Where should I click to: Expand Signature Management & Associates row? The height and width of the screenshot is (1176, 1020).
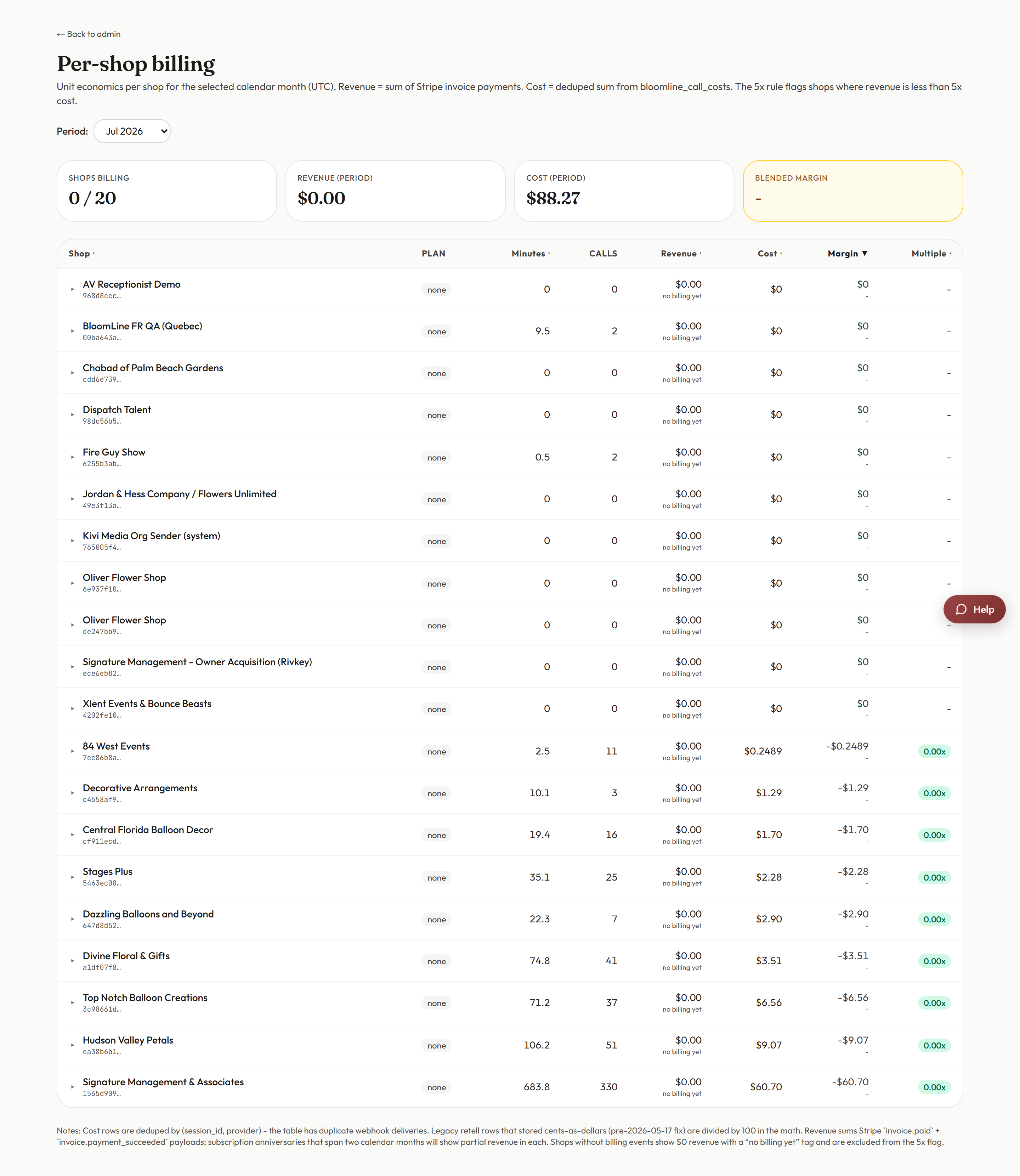pos(72,1087)
